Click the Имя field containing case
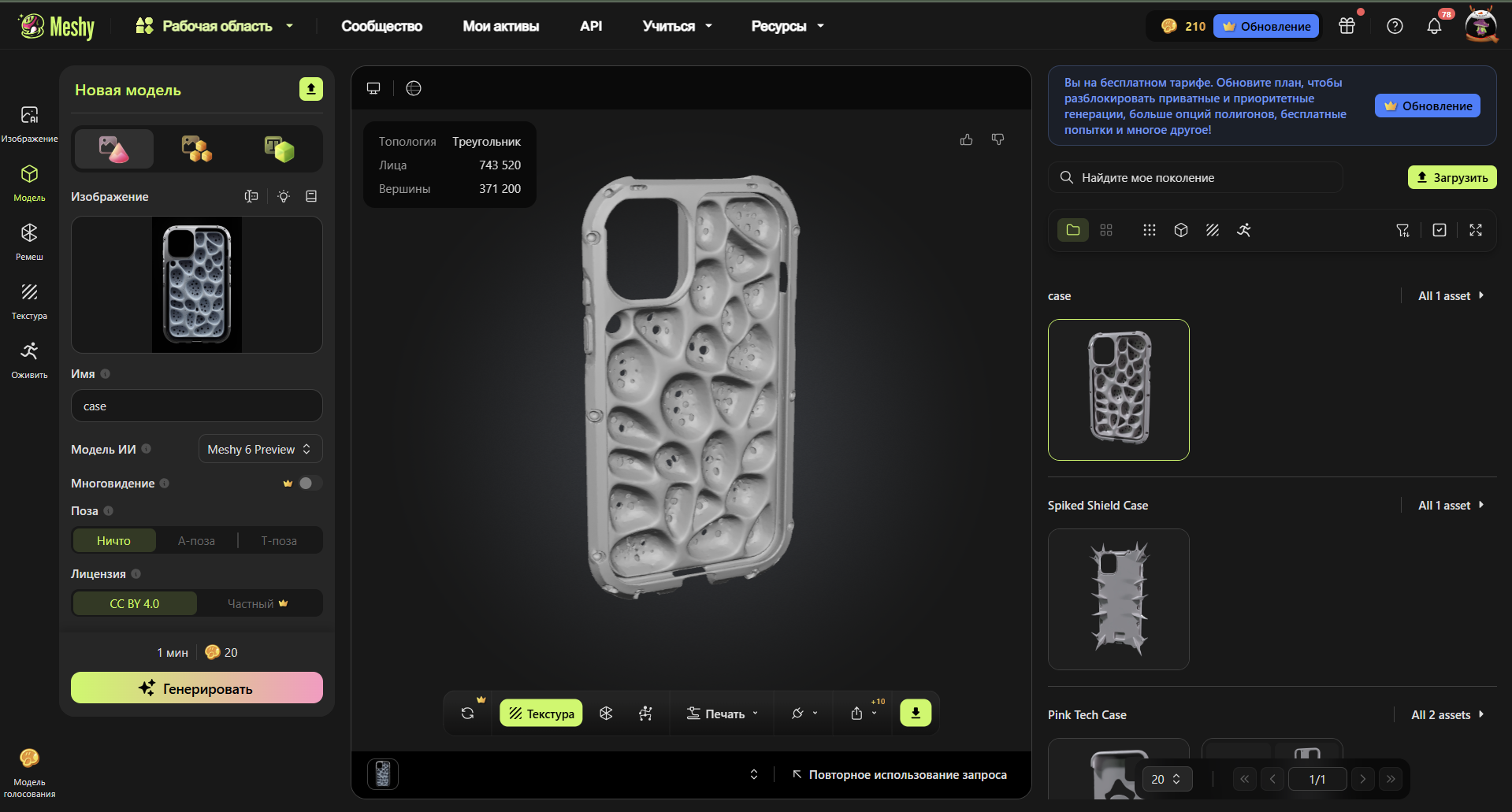1512x812 pixels. [197, 406]
